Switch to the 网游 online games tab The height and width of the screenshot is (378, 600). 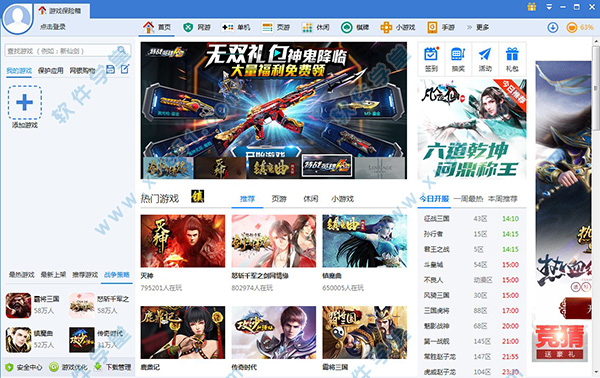pos(197,28)
